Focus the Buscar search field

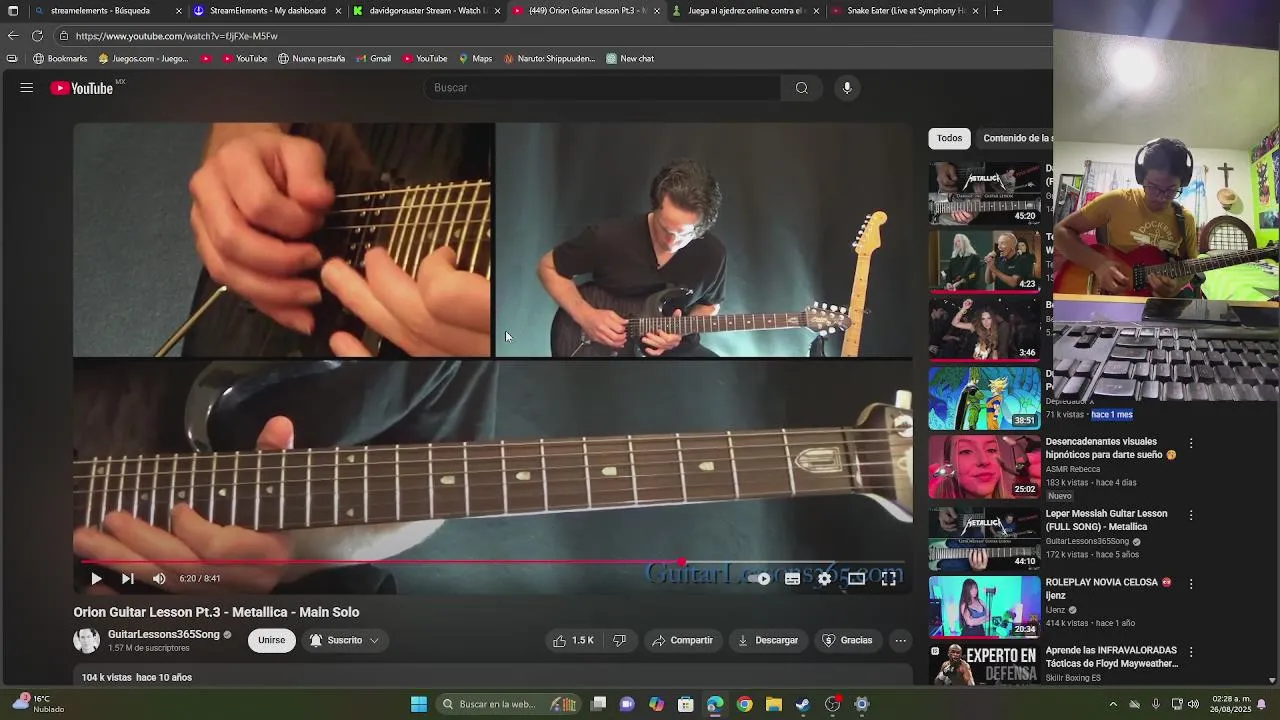click(x=603, y=88)
